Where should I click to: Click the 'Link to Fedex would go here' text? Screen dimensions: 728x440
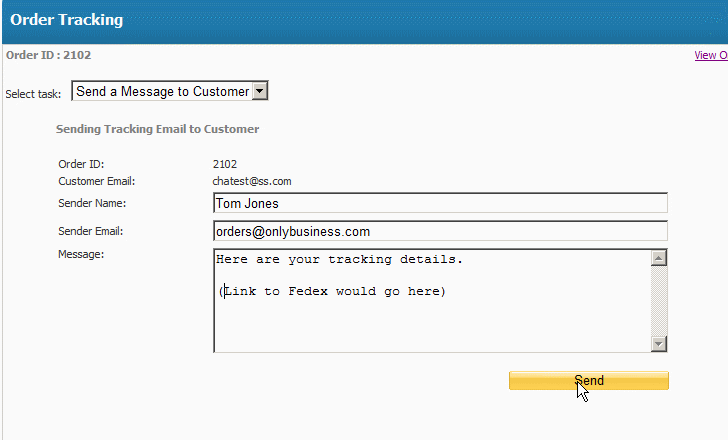(x=332, y=291)
